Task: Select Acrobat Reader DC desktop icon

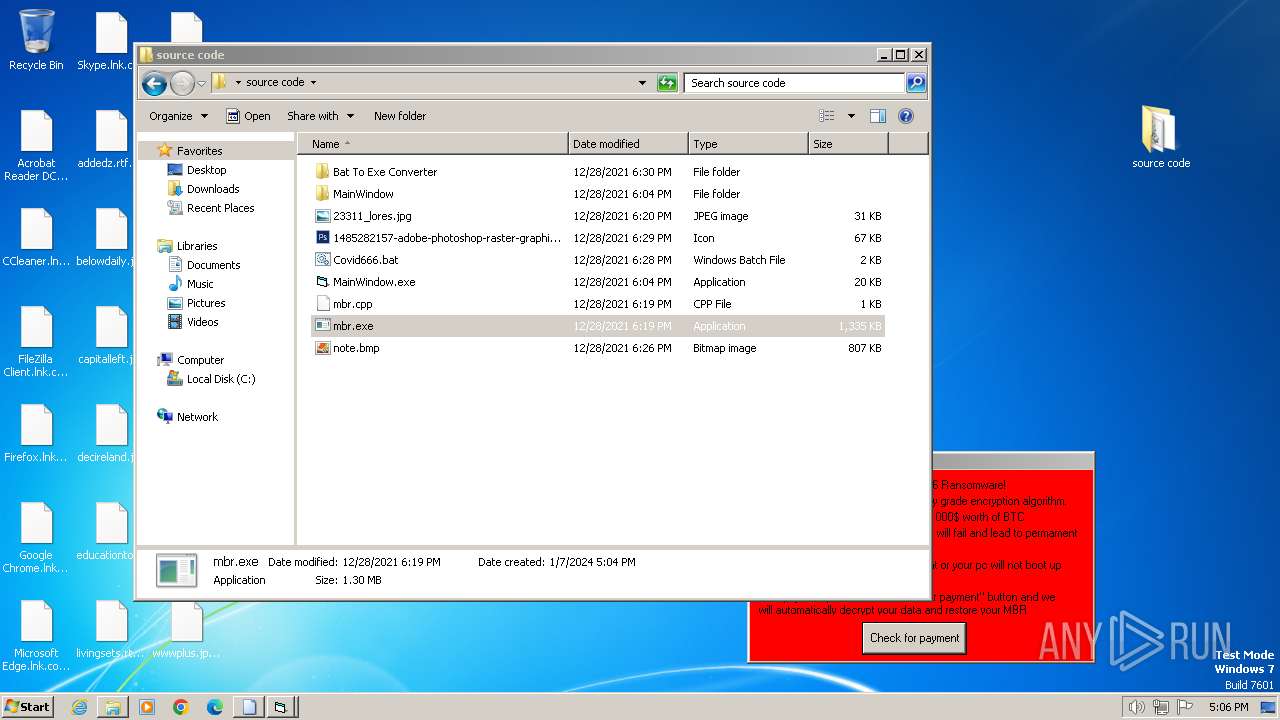Action: [x=36, y=147]
